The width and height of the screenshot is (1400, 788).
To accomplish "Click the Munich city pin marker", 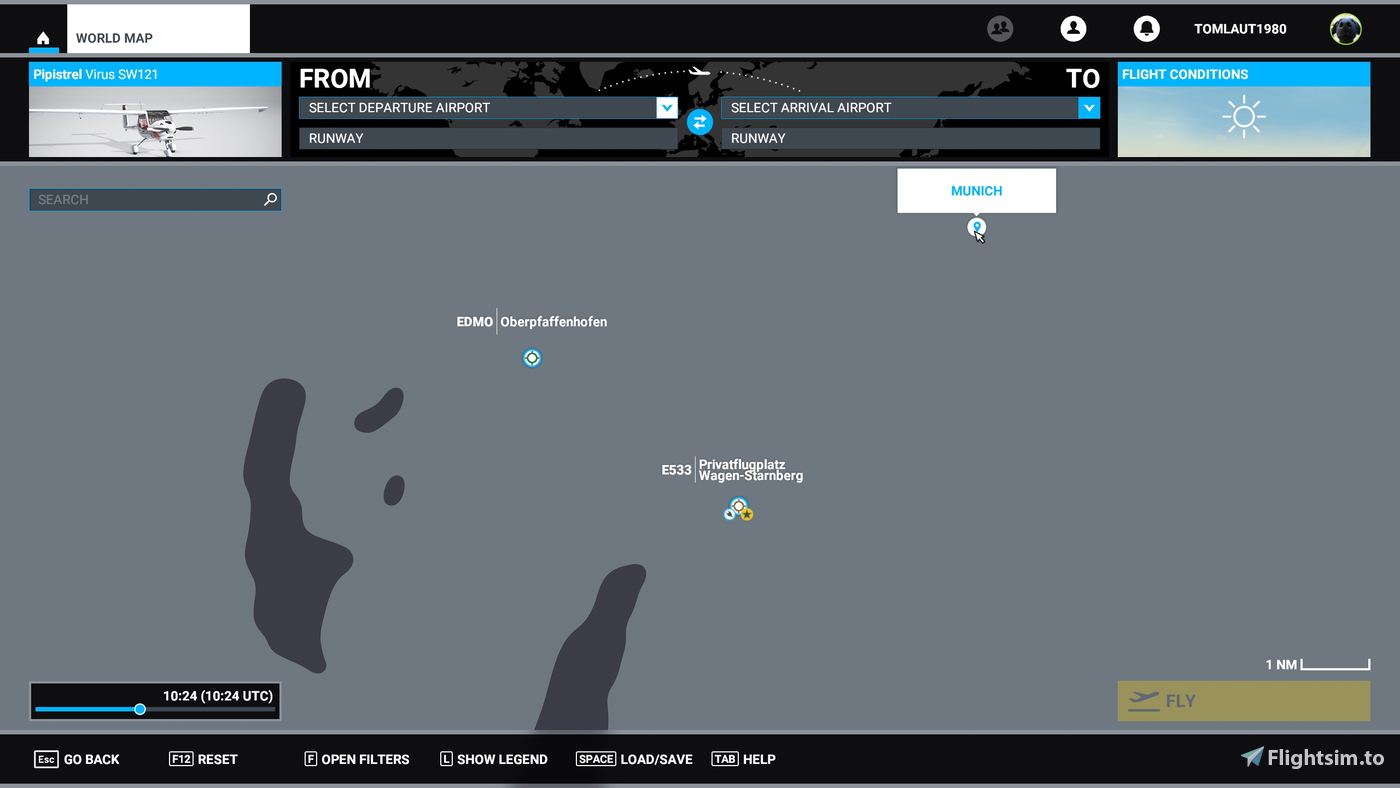I will pyautogui.click(x=977, y=227).
